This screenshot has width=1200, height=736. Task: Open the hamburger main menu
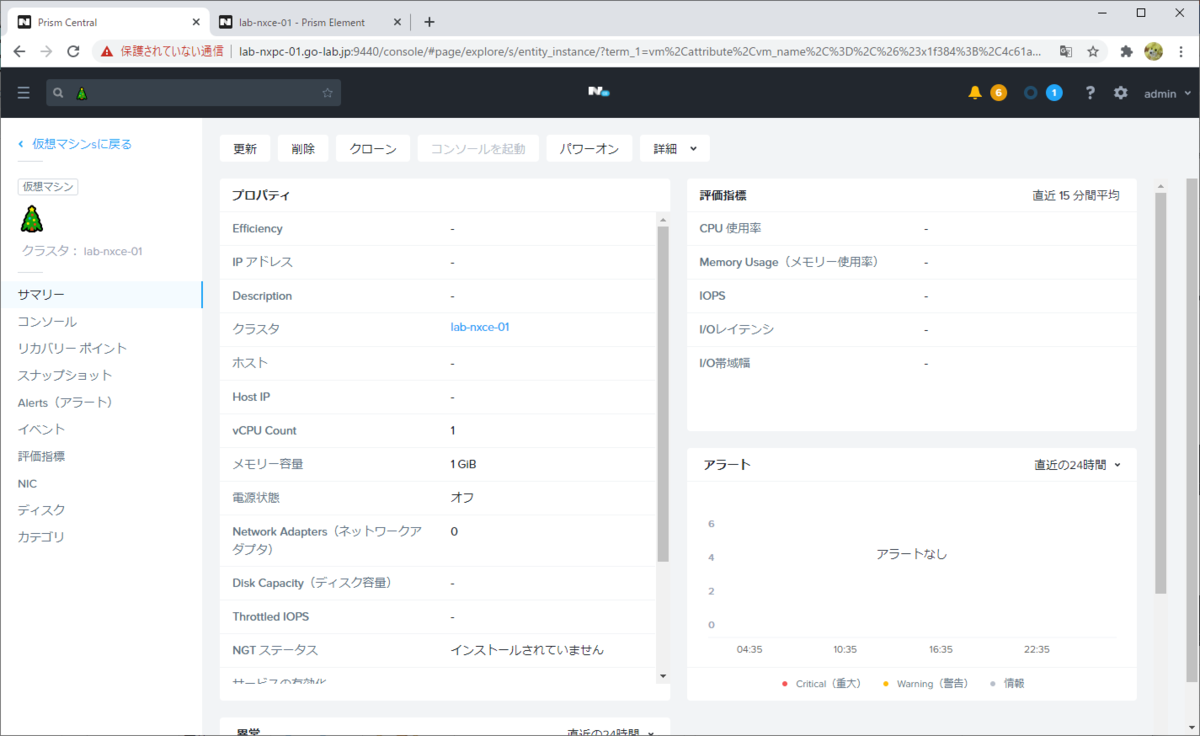pyautogui.click(x=24, y=93)
